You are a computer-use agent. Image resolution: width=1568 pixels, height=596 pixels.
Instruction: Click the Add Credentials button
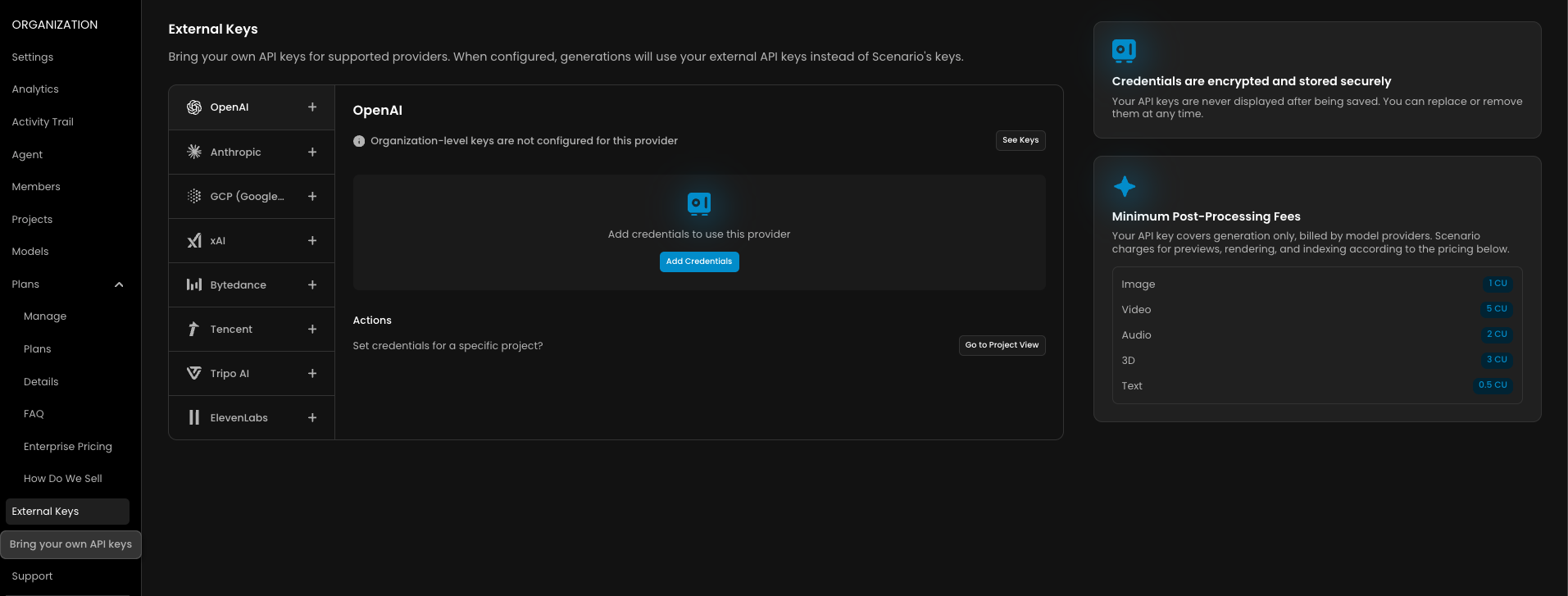(x=699, y=262)
